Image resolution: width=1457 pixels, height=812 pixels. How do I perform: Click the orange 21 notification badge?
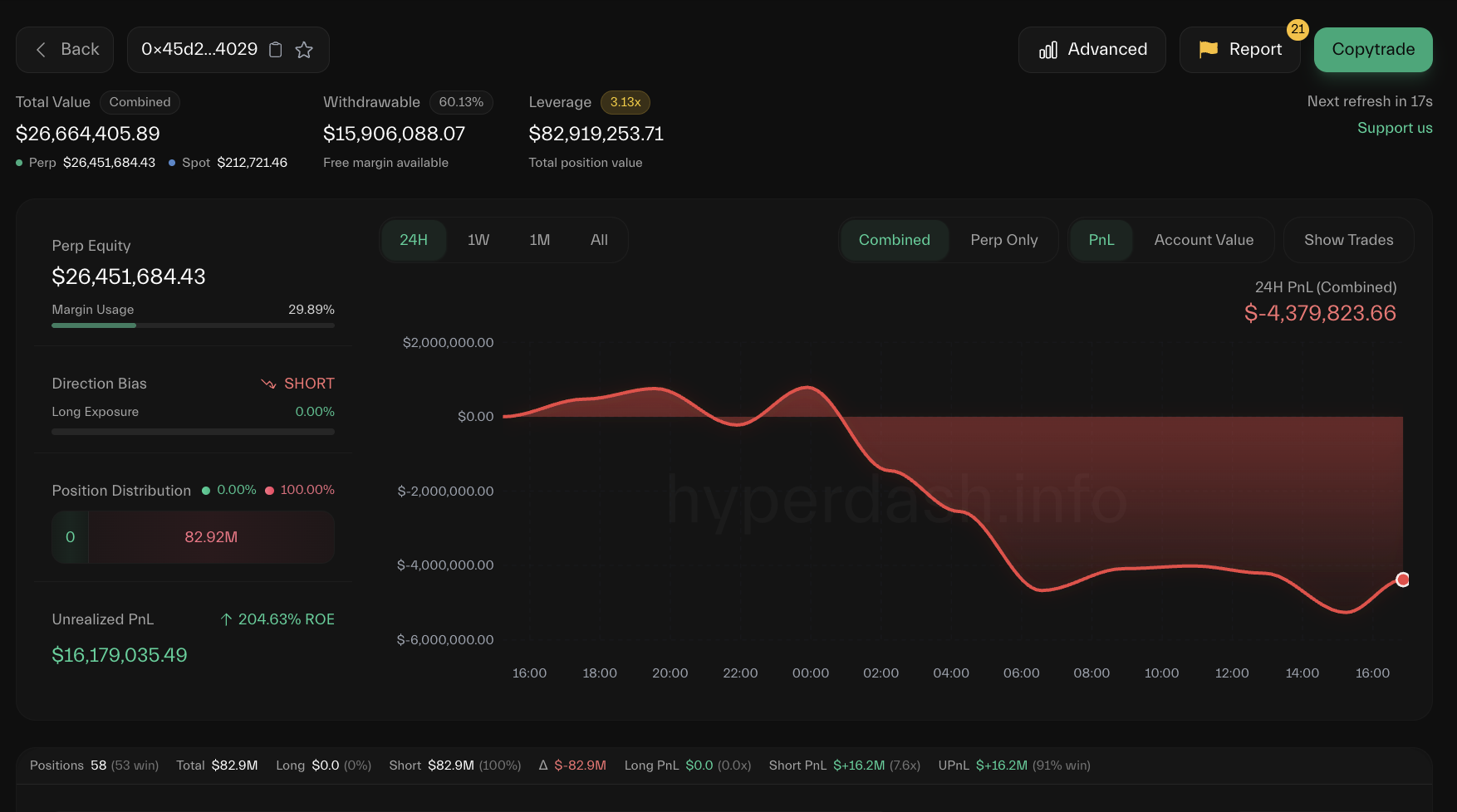1298,29
